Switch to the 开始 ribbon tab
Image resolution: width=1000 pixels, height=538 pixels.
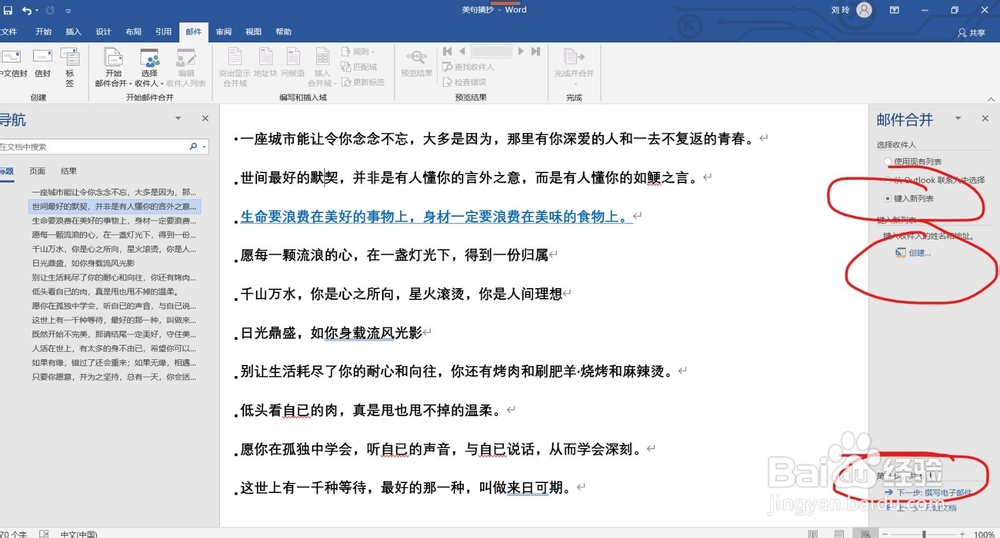pyautogui.click(x=43, y=32)
